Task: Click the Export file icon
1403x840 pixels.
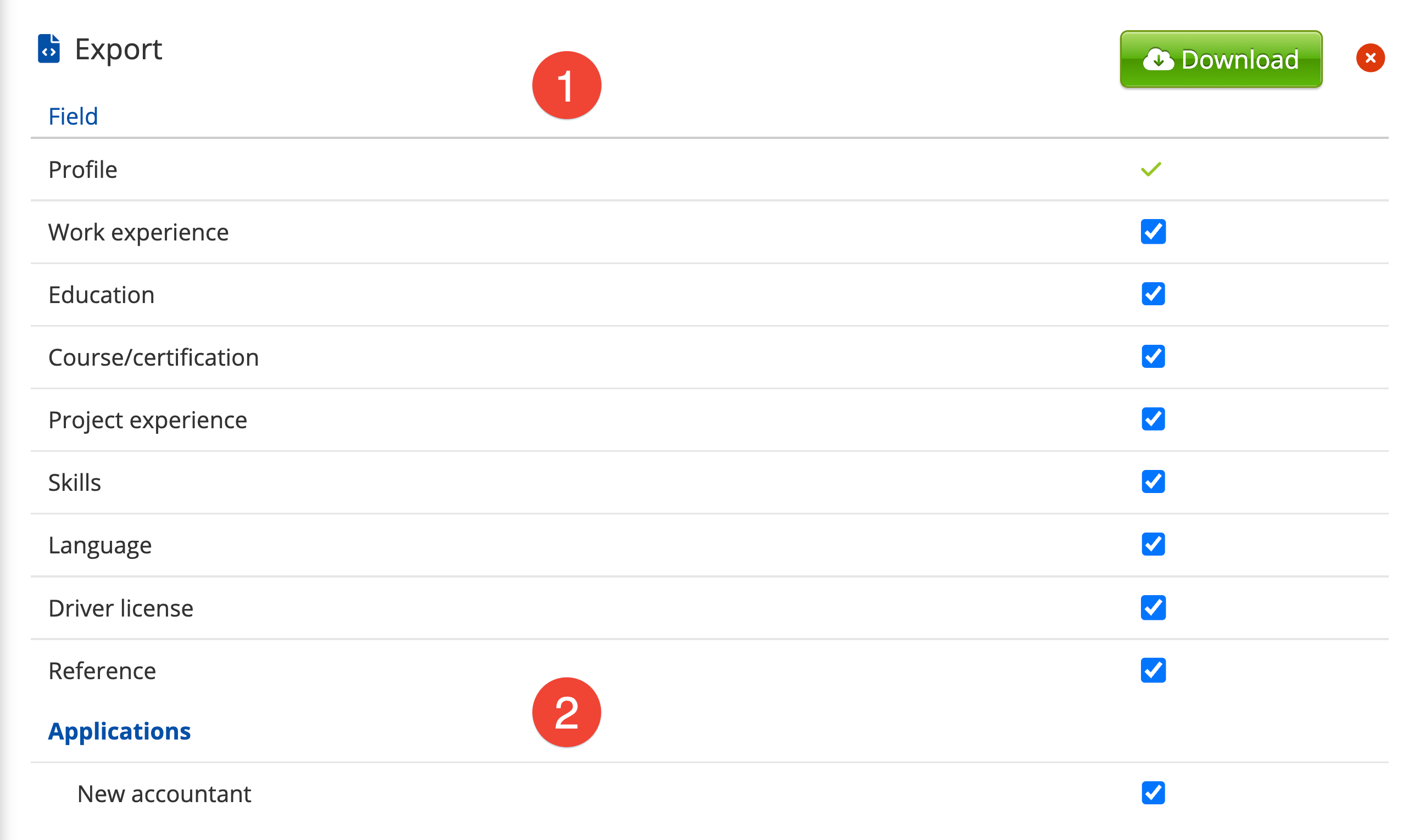Action: pos(49,49)
